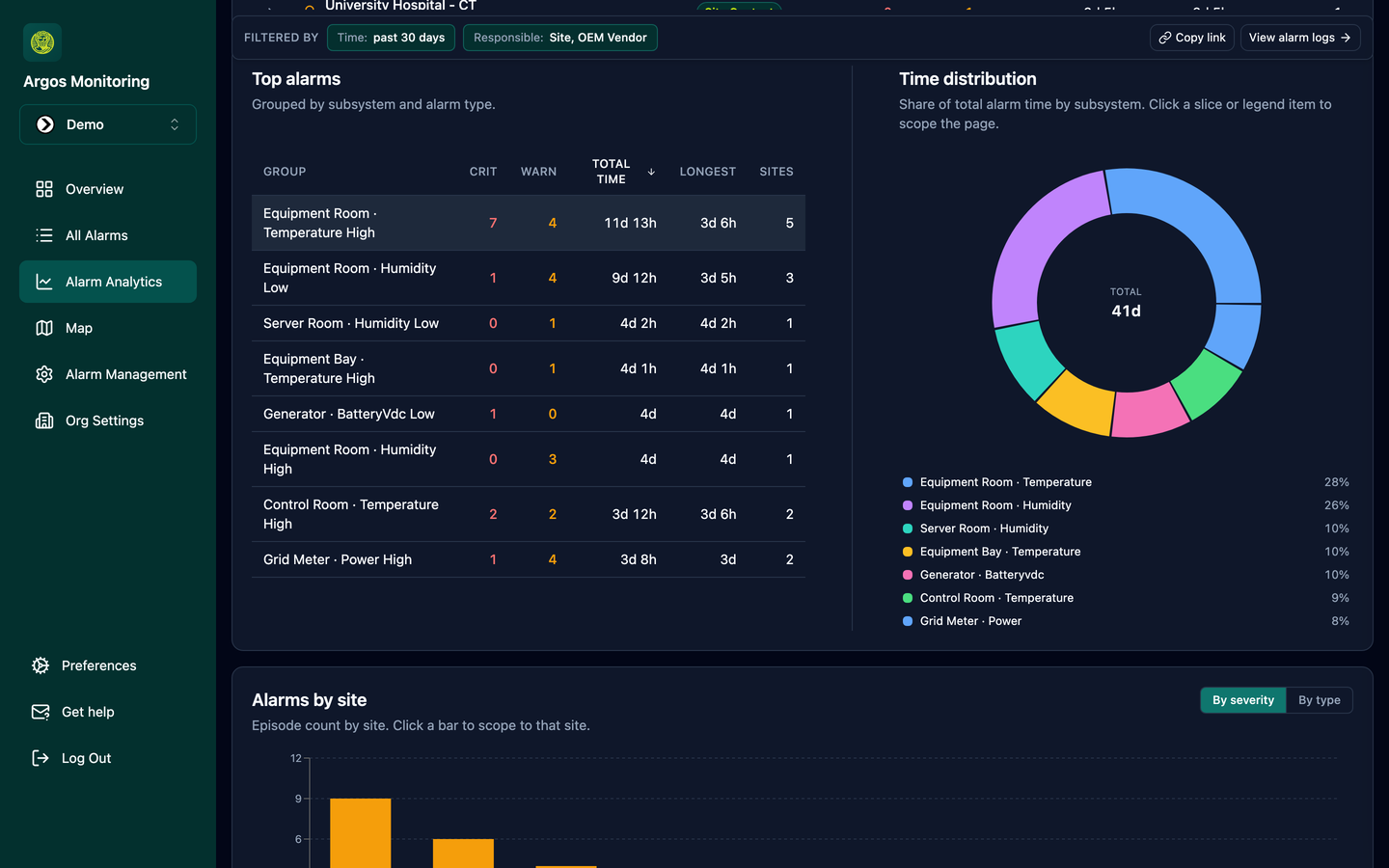
Task: Click the arrow icon in View alarm logs
Action: tap(1346, 38)
